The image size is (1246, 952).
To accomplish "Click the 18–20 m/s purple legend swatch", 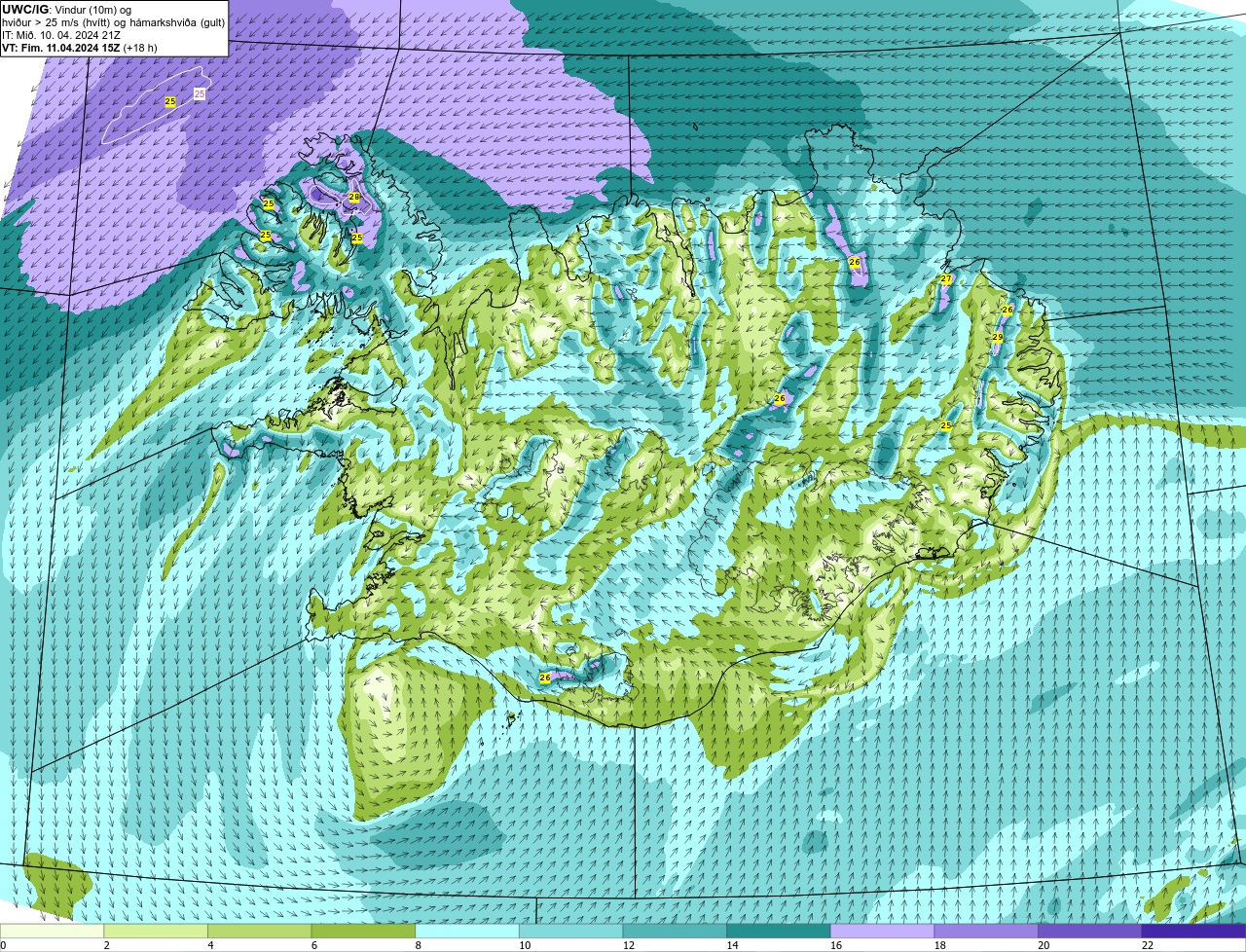I will pyautogui.click(x=986, y=931).
